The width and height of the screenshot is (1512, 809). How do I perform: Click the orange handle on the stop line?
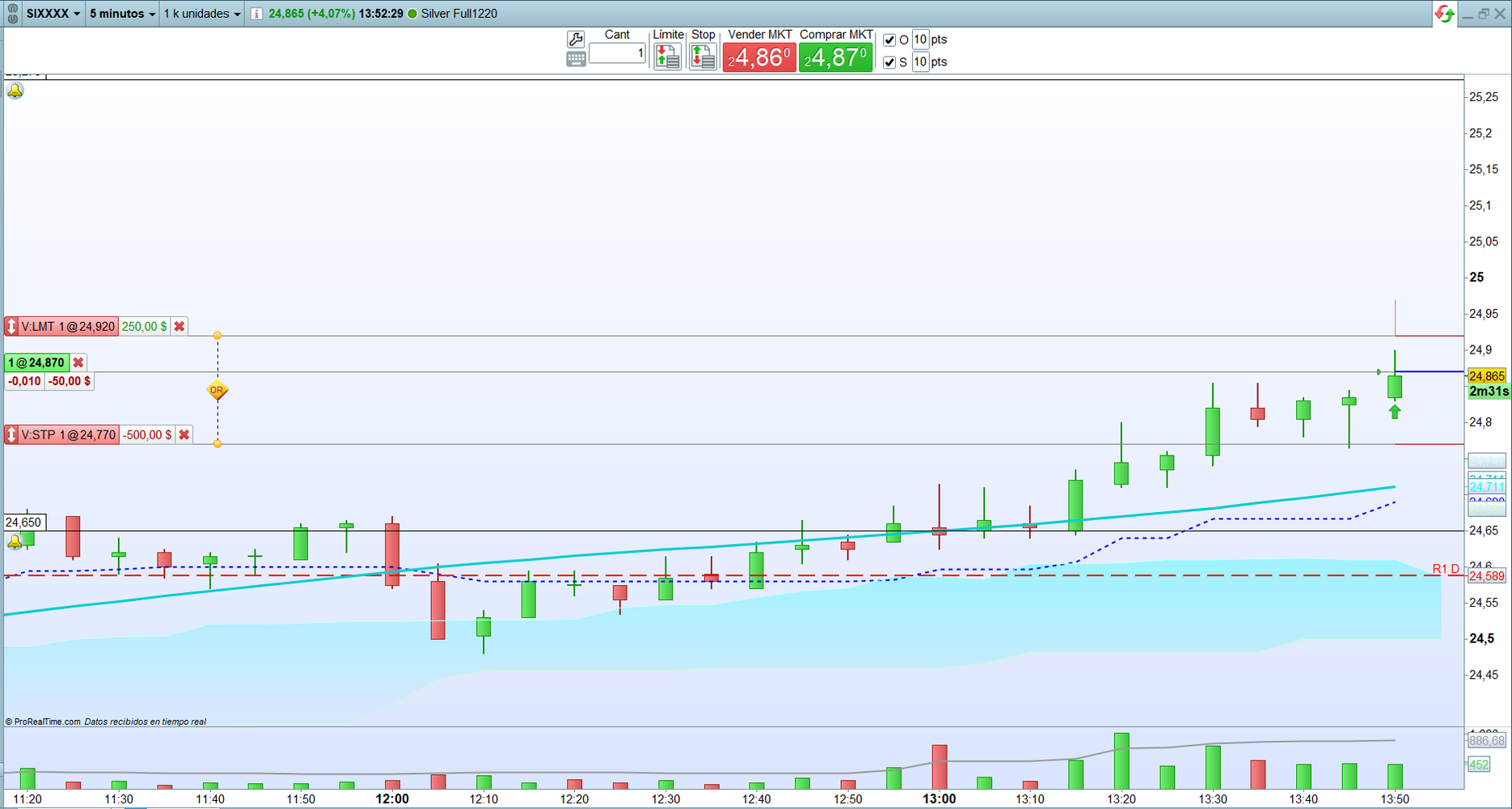(x=217, y=444)
